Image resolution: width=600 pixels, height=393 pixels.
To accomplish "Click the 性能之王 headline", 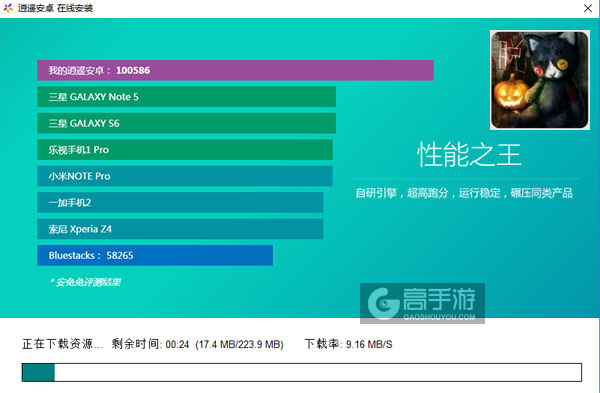I will [469, 154].
